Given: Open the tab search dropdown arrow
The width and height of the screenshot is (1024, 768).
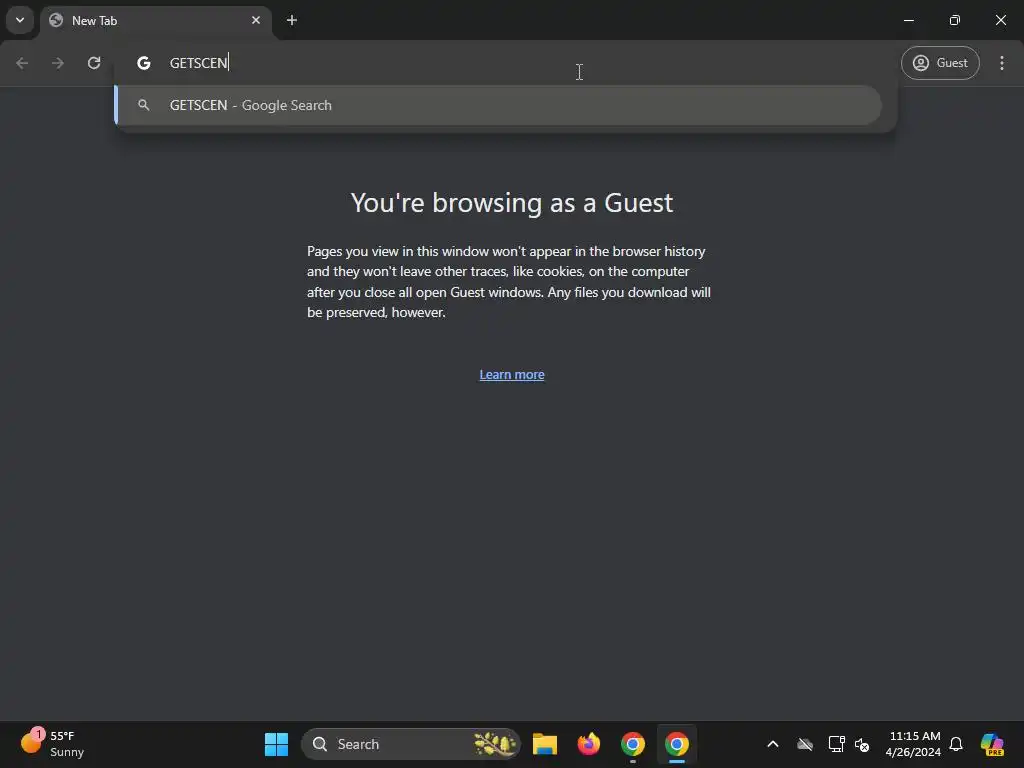Looking at the screenshot, I should (20, 20).
